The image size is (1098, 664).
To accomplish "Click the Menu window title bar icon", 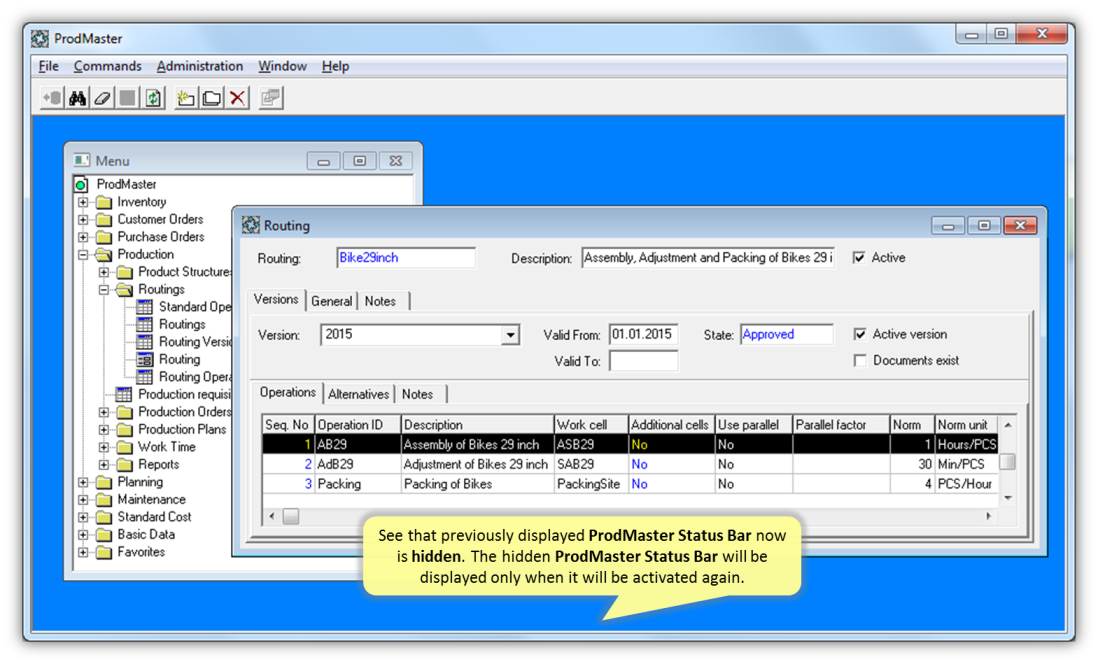I will click(82, 160).
